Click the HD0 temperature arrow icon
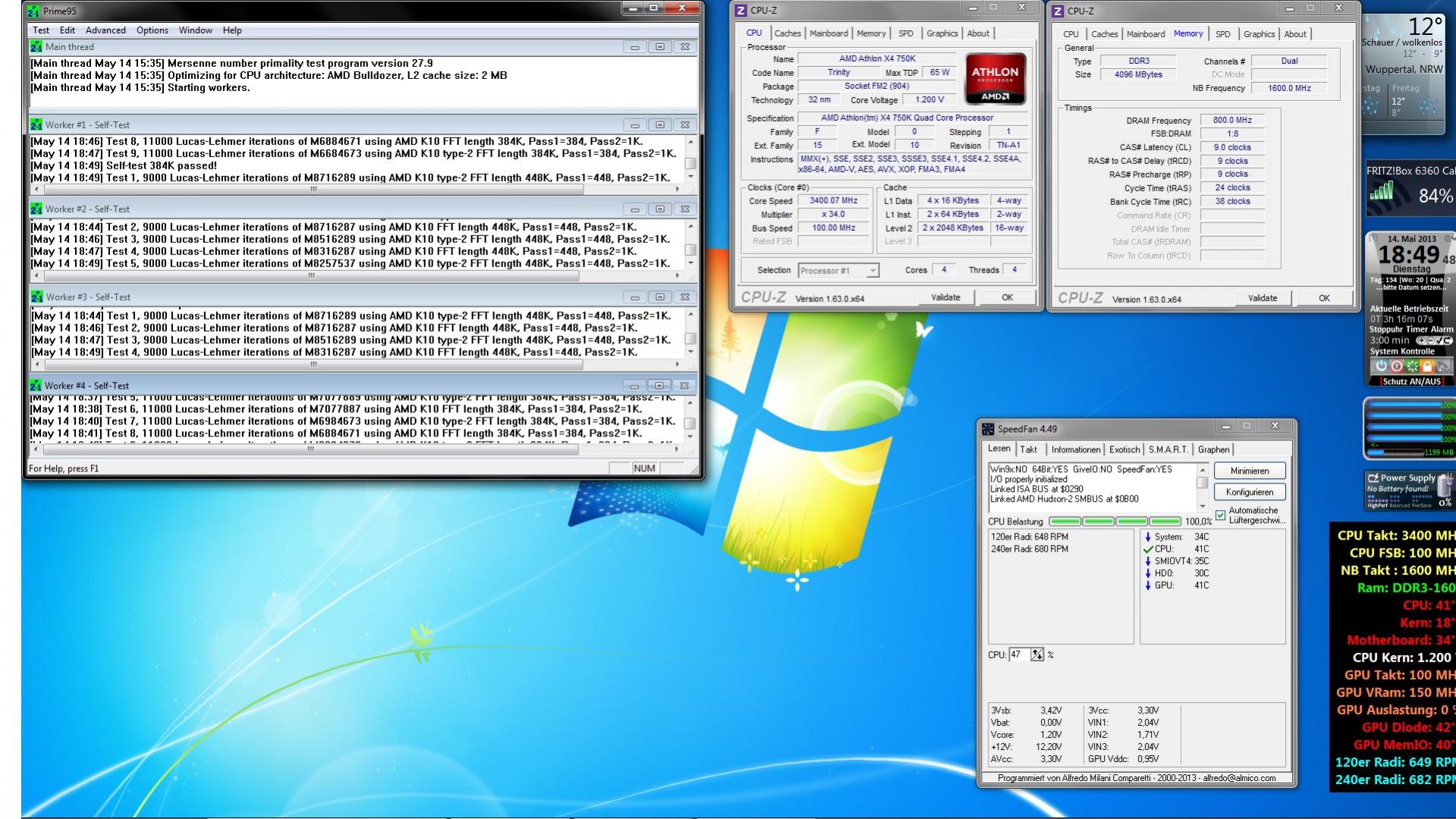The height and width of the screenshot is (819, 1456). click(x=1148, y=573)
